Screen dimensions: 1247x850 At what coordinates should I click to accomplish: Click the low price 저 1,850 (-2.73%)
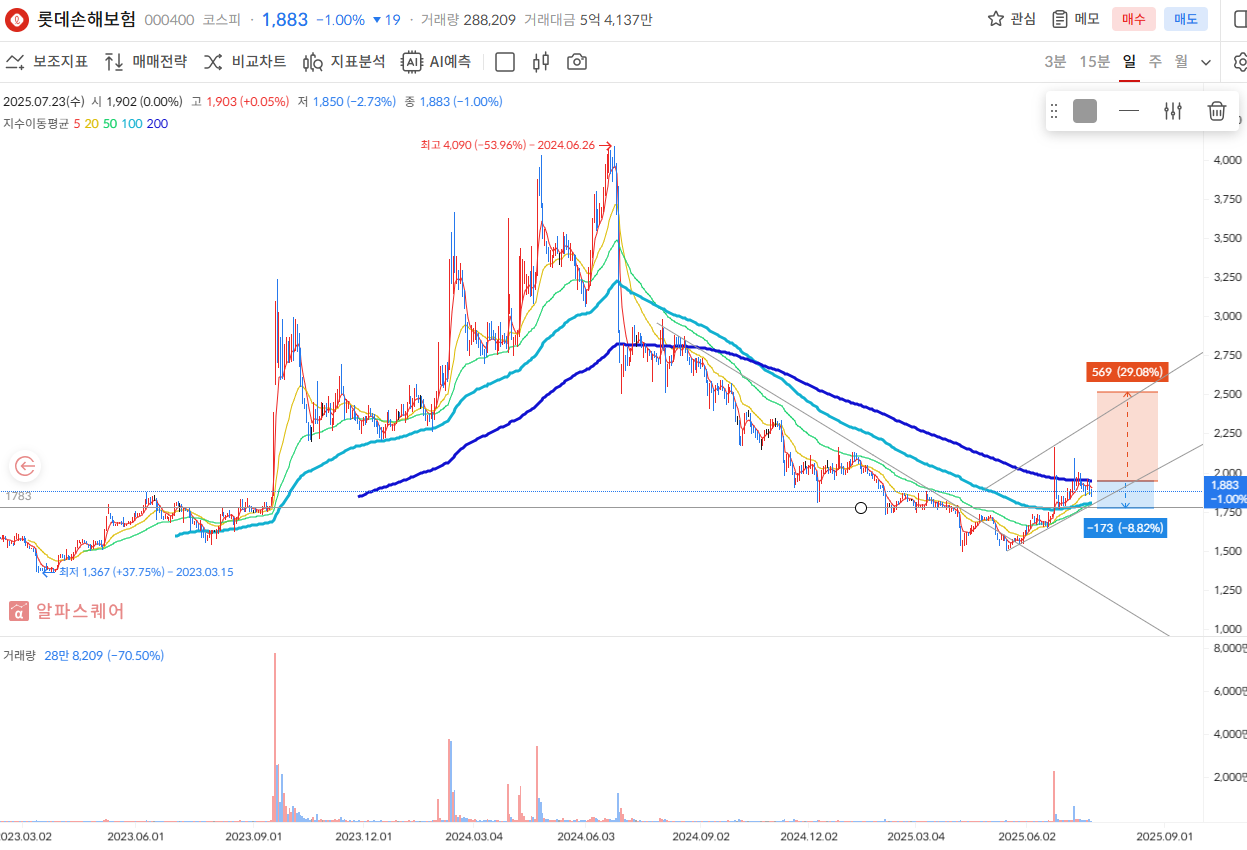(347, 102)
